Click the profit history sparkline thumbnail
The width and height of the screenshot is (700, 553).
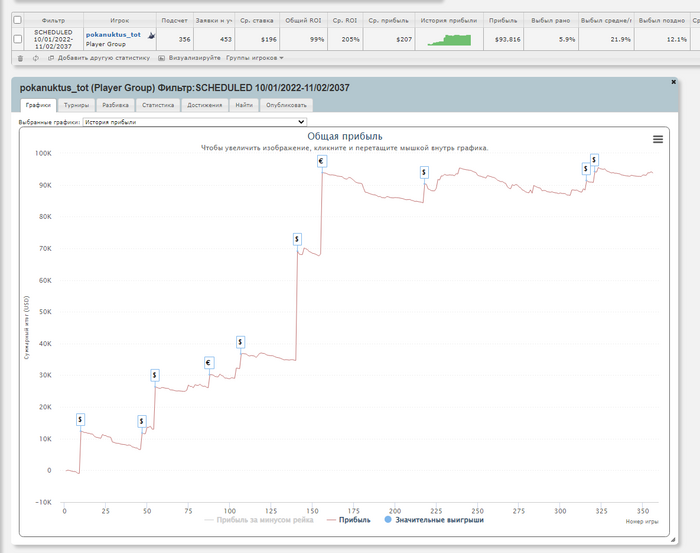click(x=449, y=40)
